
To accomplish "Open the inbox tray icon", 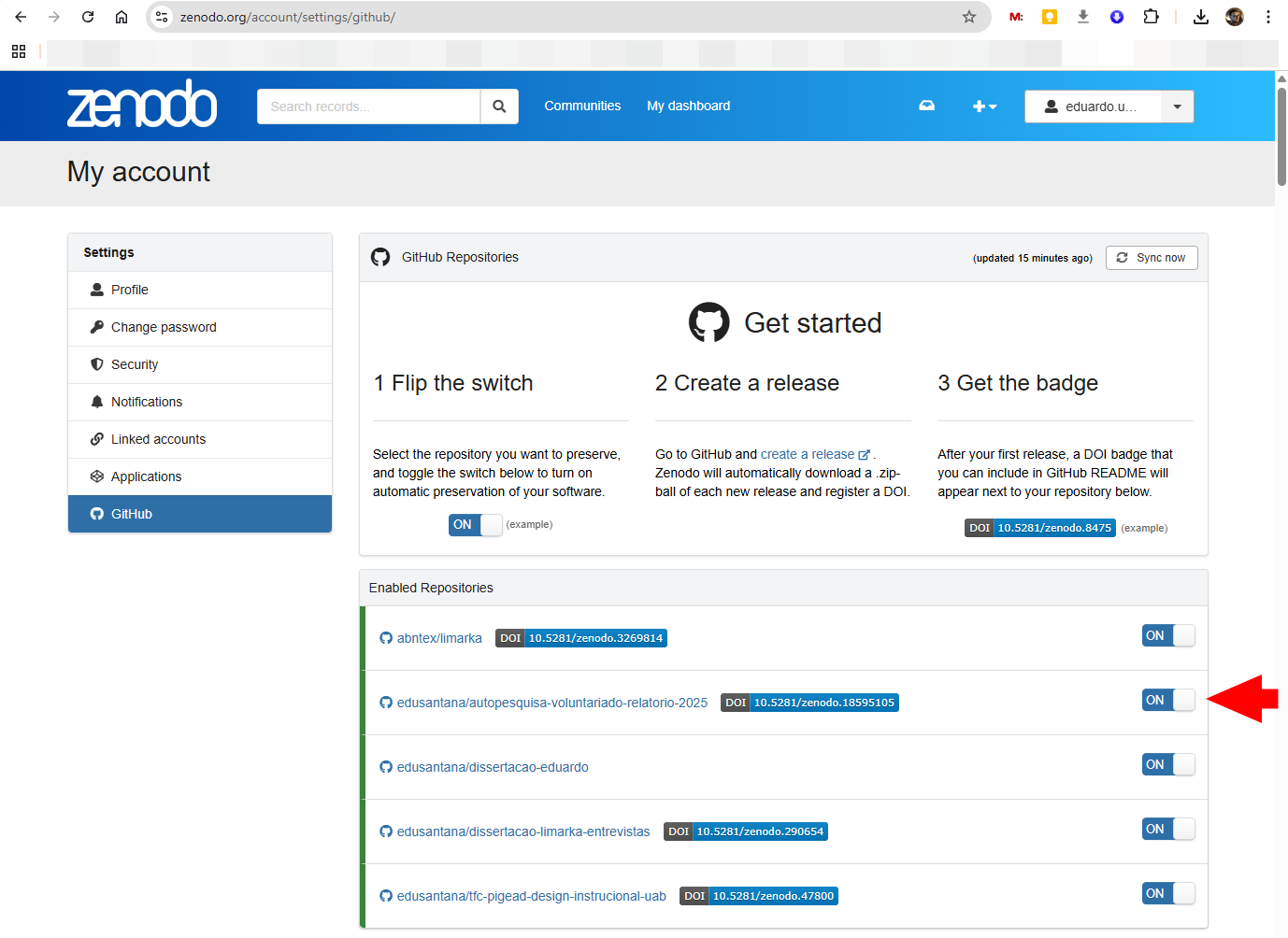I will point(926,107).
